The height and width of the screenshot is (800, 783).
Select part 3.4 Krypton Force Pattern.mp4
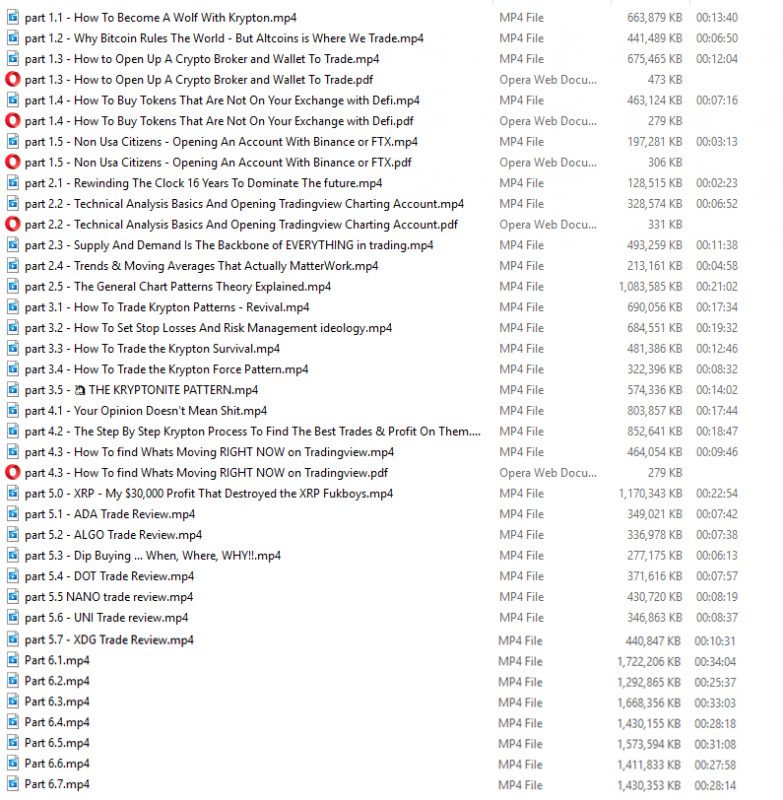(x=166, y=369)
